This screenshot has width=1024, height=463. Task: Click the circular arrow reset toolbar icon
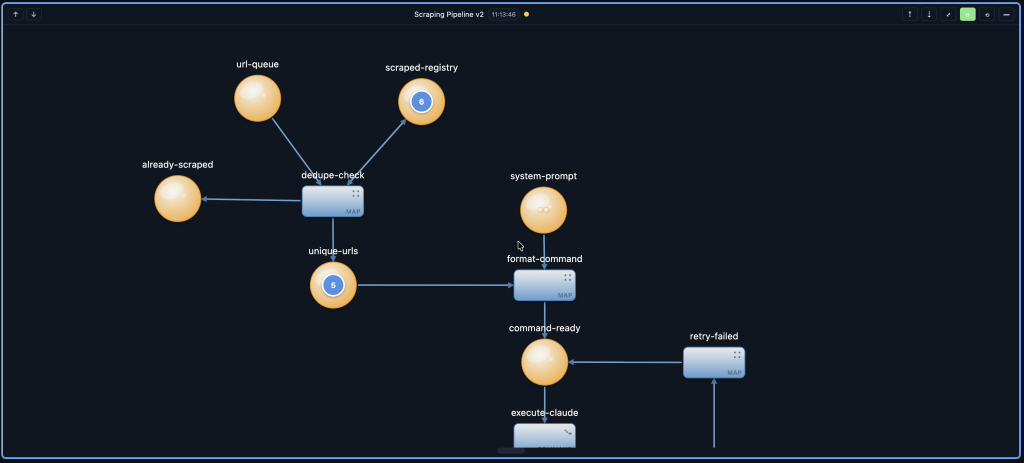[987, 14]
